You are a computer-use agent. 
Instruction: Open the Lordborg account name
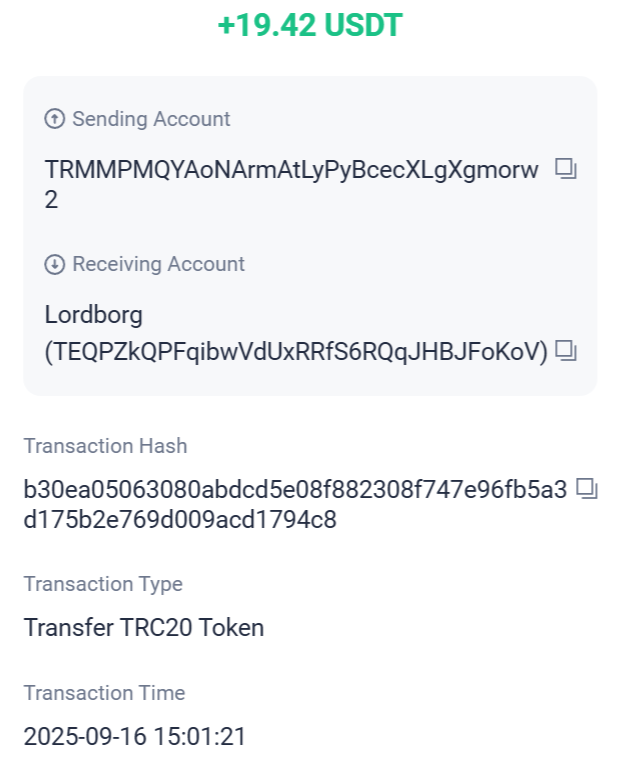[x=94, y=315]
